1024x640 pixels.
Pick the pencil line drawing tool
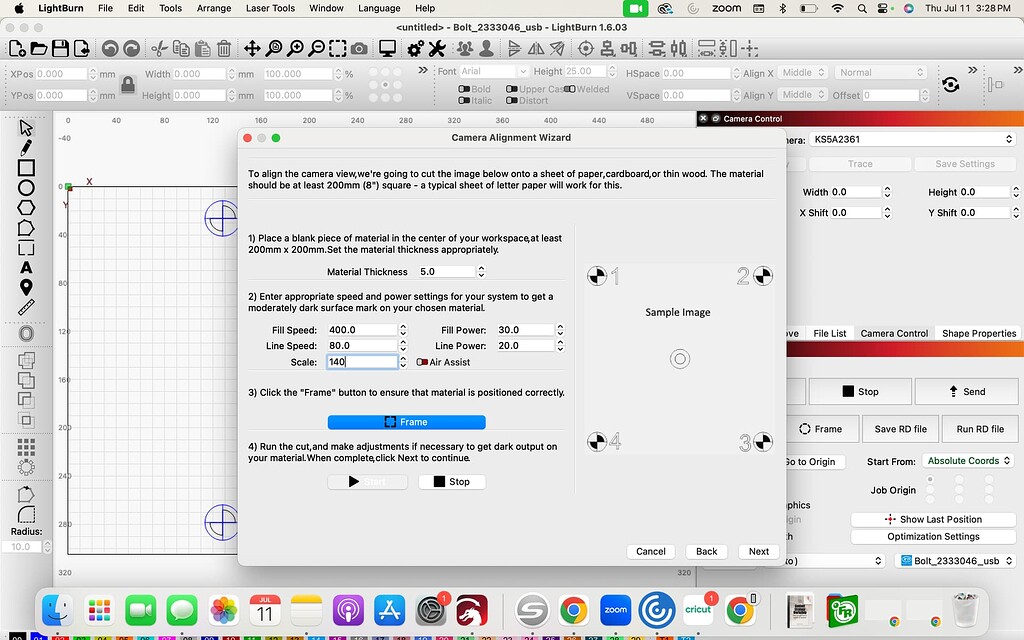(x=26, y=148)
